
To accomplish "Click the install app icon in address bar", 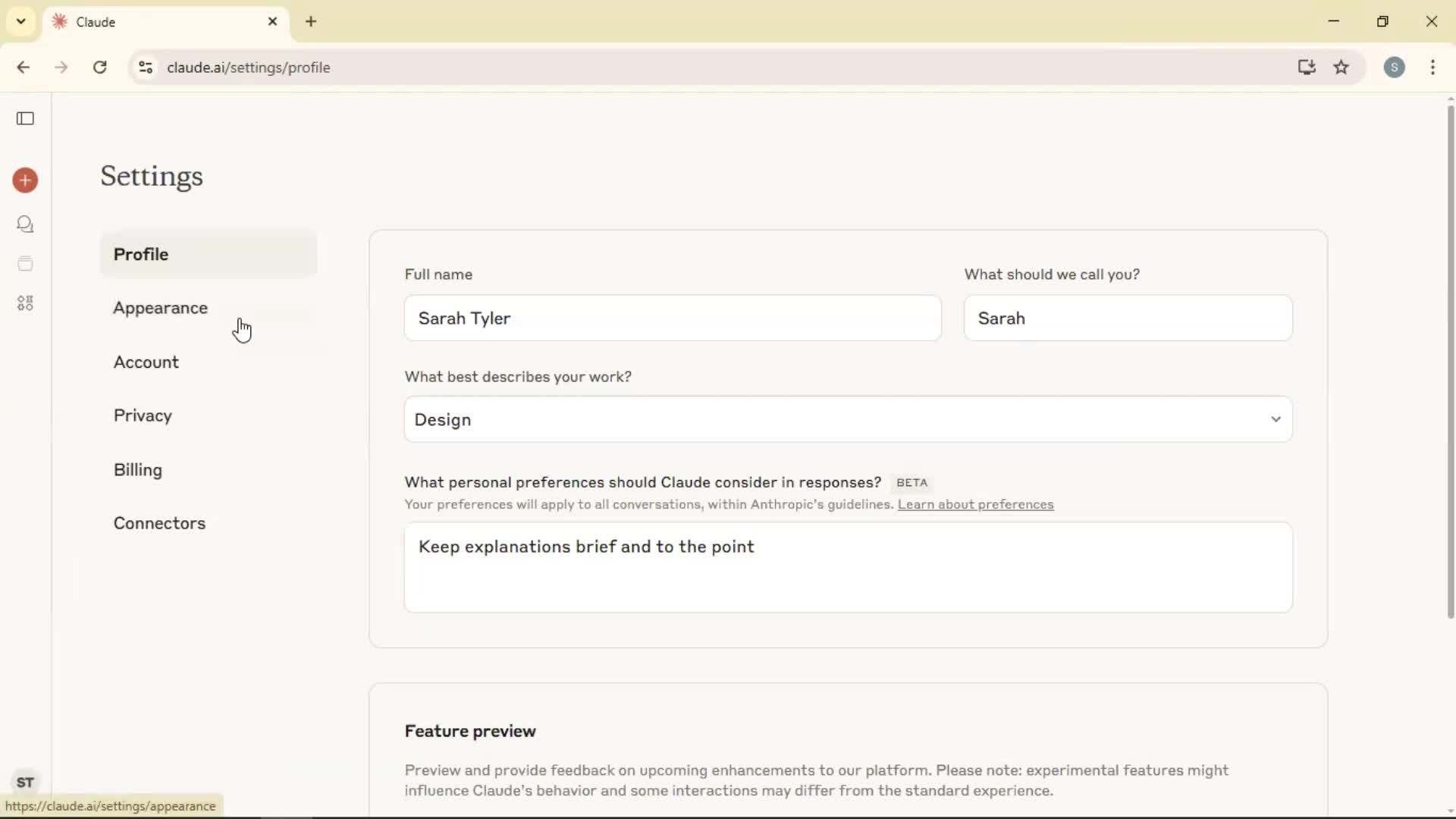I will pos(1306,67).
